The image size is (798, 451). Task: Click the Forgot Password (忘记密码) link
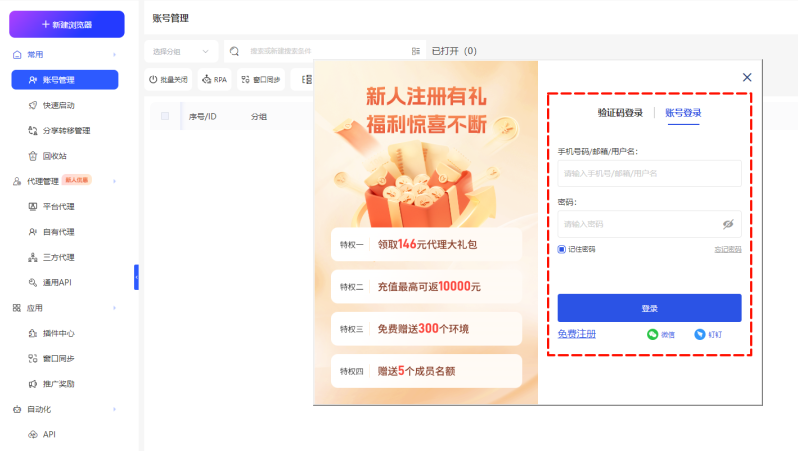click(x=728, y=249)
